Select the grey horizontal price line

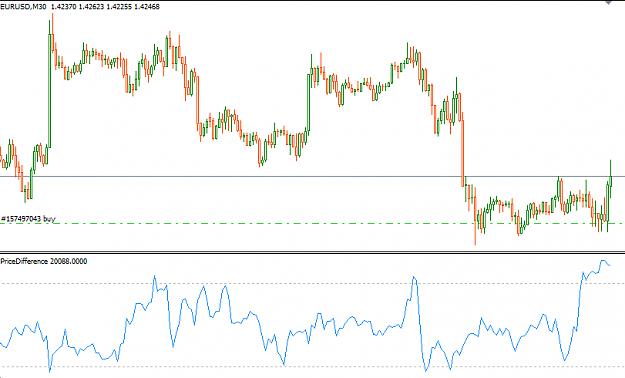pyautogui.click(x=312, y=176)
